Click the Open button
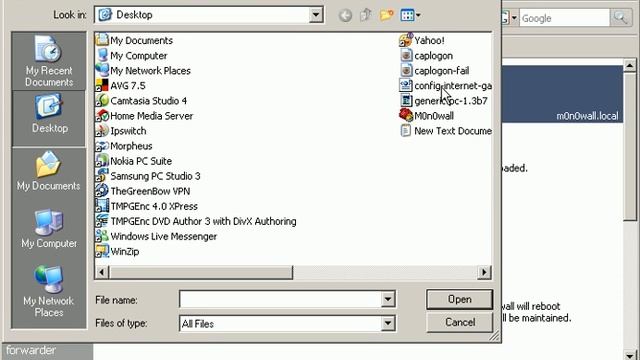 click(x=460, y=300)
